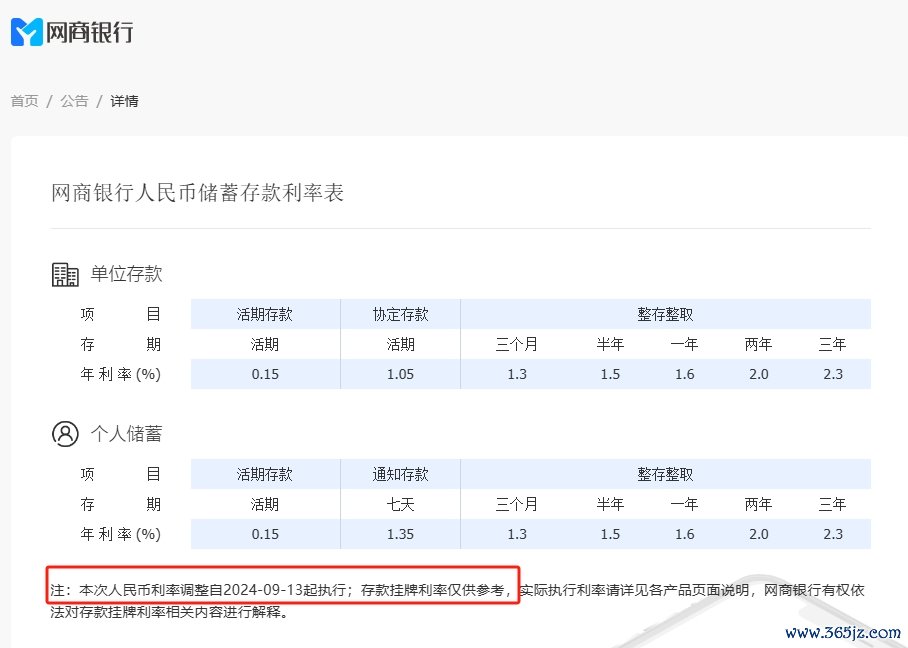Image resolution: width=908 pixels, height=648 pixels.
Task: Click the MYbank logo icon
Action: click(27, 32)
